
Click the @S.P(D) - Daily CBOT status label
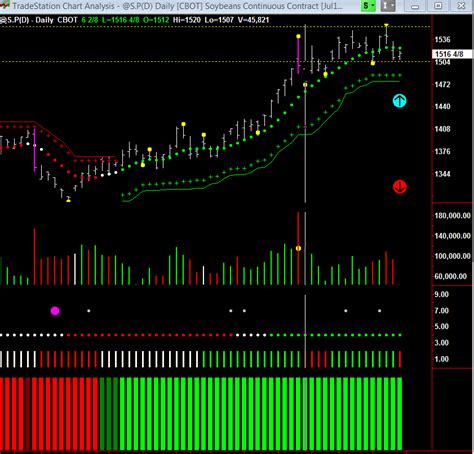(39, 20)
